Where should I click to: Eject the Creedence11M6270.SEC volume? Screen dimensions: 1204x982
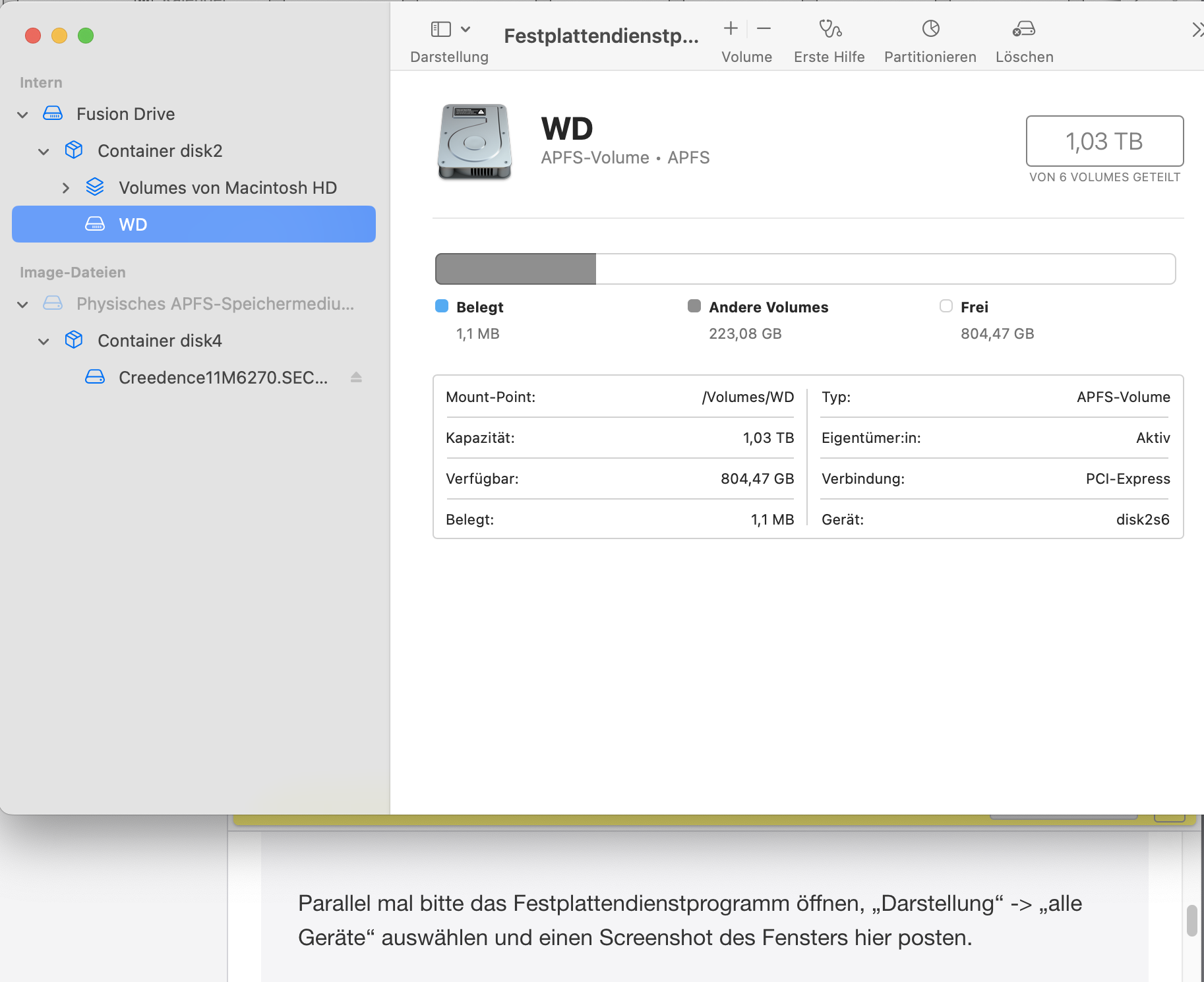(356, 377)
